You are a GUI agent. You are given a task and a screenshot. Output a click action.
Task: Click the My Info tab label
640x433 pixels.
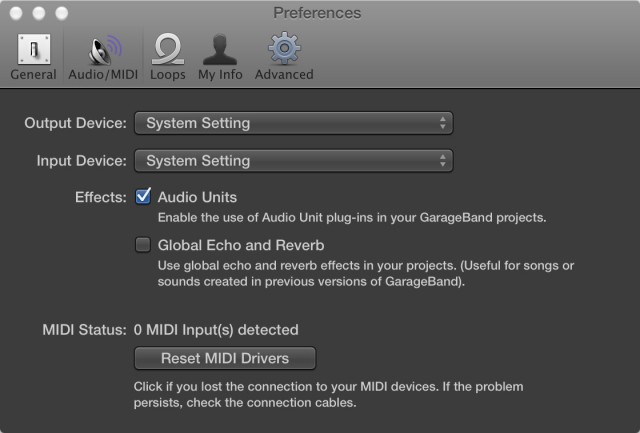point(220,74)
